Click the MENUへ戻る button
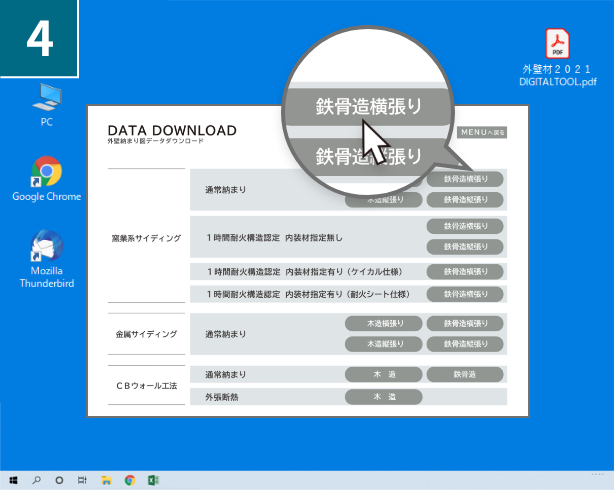The image size is (614, 490). click(x=482, y=131)
